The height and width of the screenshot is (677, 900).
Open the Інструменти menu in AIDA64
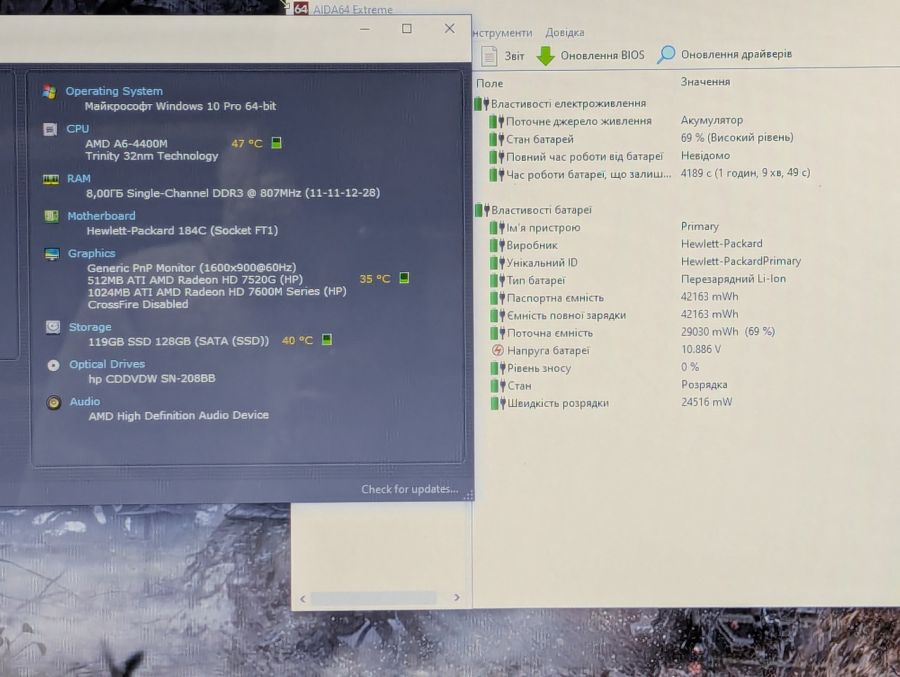(x=503, y=33)
